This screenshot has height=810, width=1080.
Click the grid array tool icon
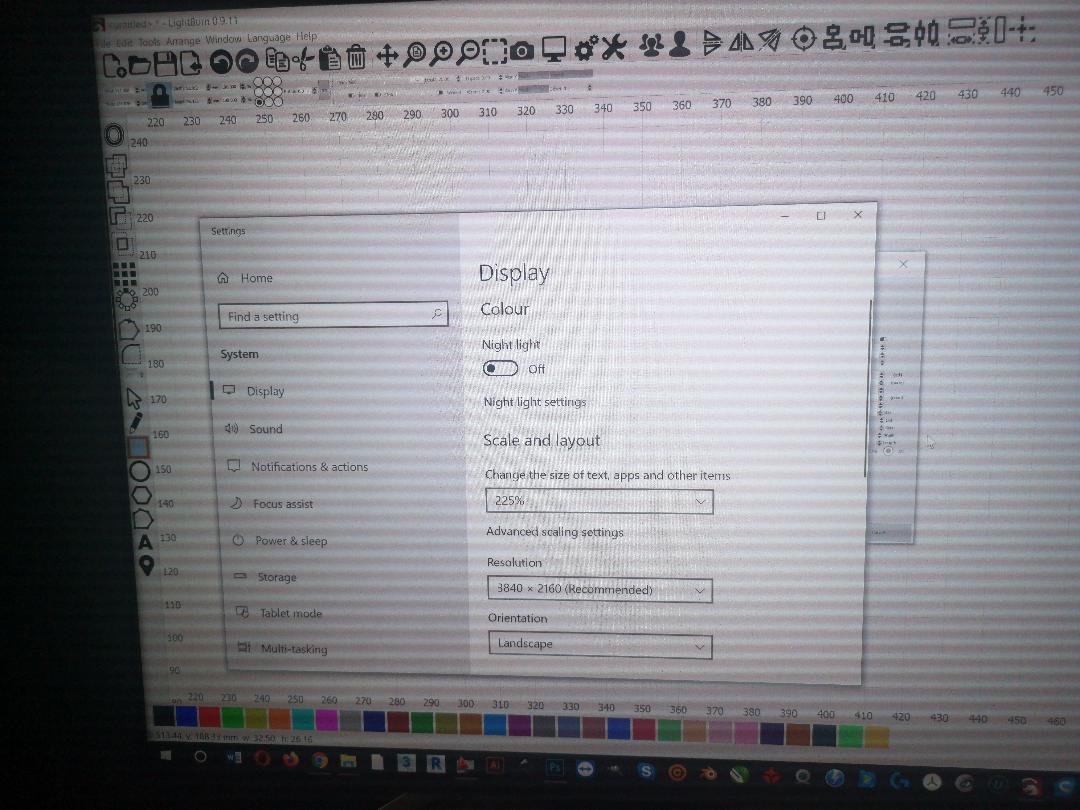124,273
